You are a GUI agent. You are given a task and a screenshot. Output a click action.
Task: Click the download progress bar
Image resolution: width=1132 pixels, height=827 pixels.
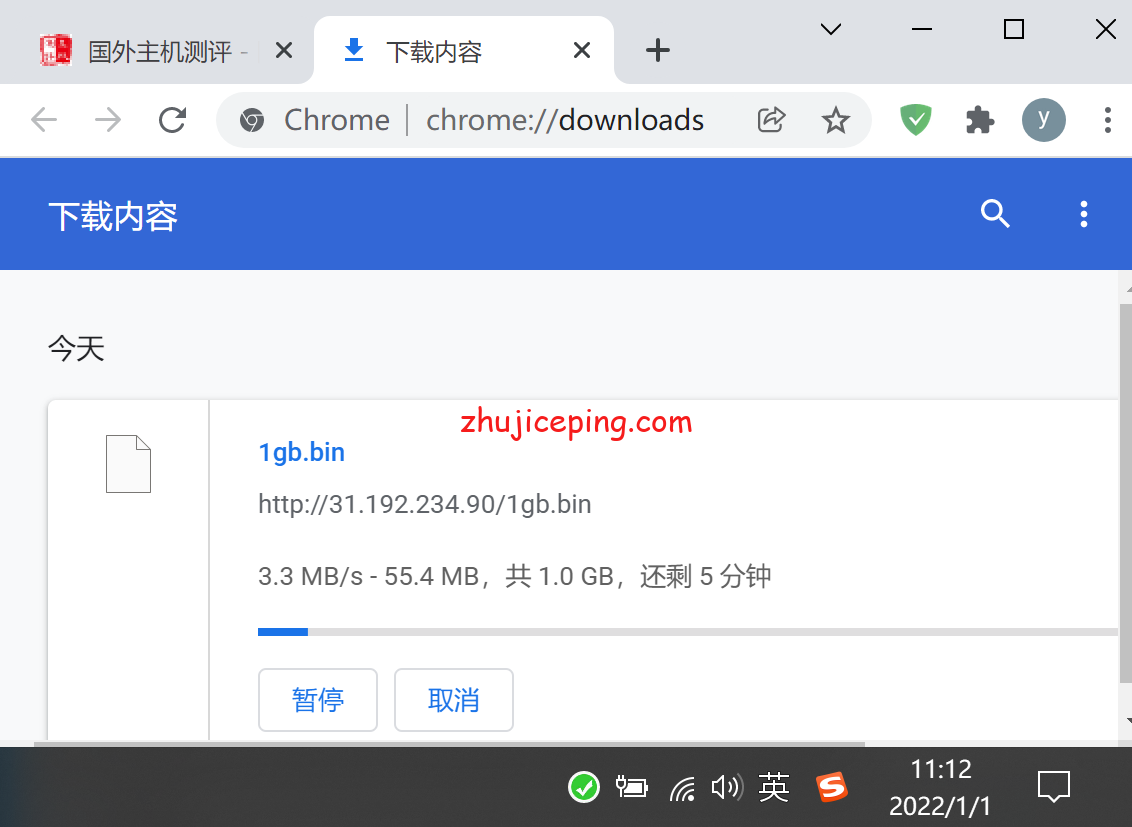[687, 632]
